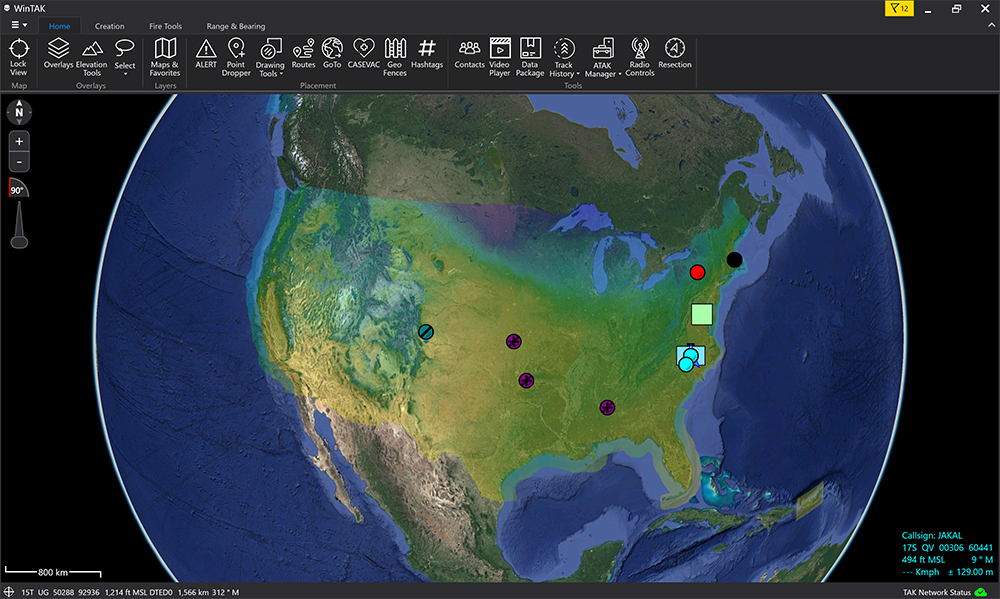Image resolution: width=1000 pixels, height=599 pixels.
Task: Select the Point Dropper tool
Action: coord(236,54)
